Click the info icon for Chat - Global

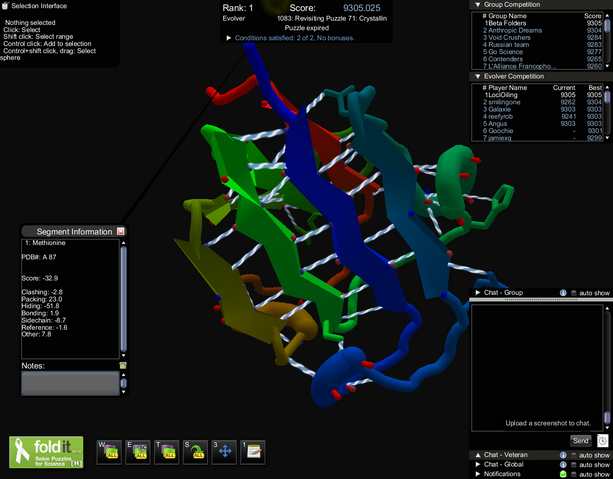click(x=563, y=465)
